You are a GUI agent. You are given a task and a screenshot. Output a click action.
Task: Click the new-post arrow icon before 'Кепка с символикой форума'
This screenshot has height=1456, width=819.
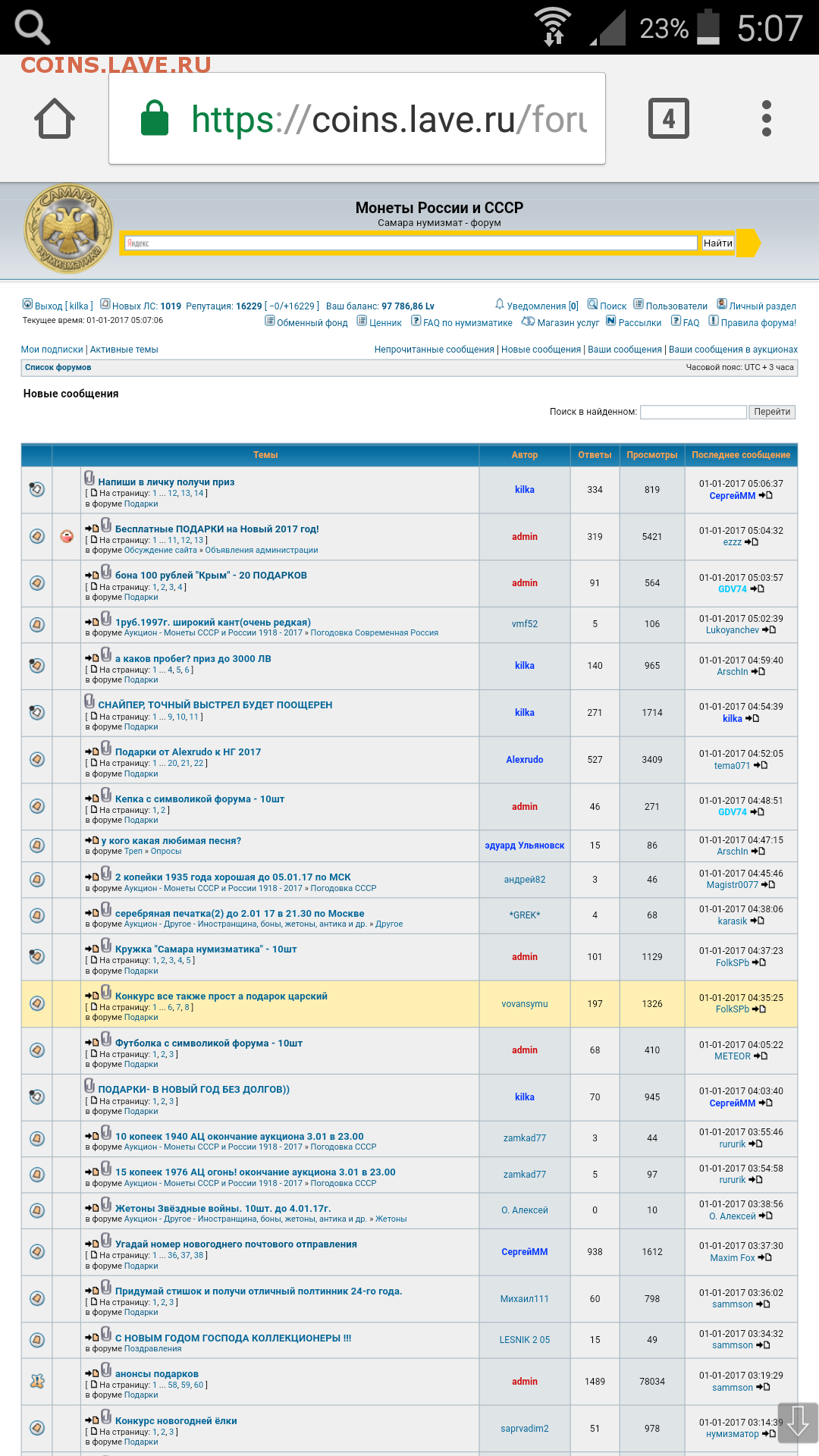pyautogui.click(x=92, y=799)
